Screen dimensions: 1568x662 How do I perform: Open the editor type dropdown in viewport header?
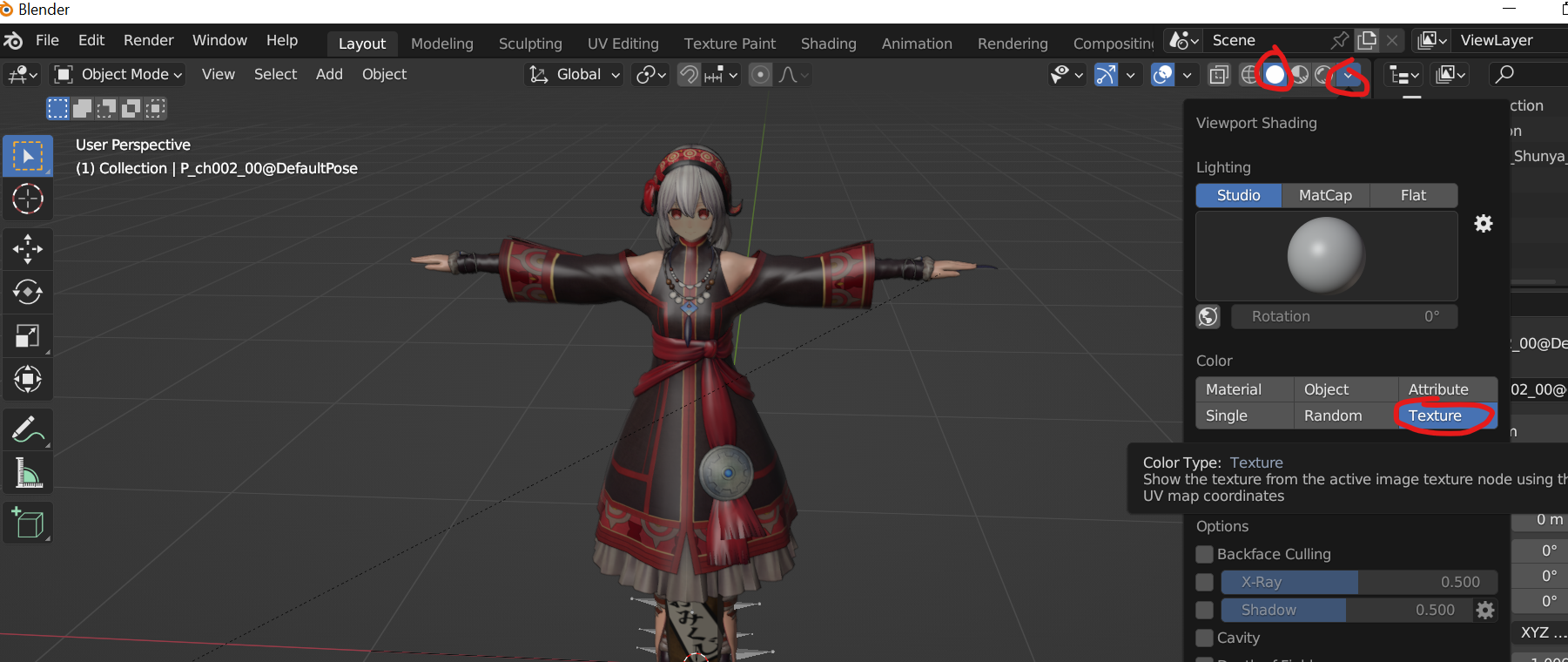pyautogui.click(x=23, y=75)
